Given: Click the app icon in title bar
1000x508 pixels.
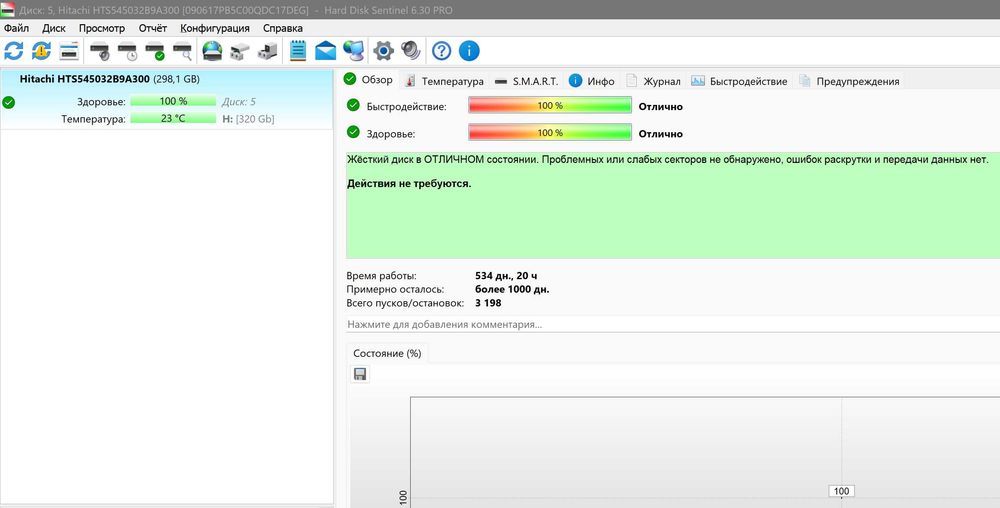Looking at the screenshot, I should tap(8, 10).
